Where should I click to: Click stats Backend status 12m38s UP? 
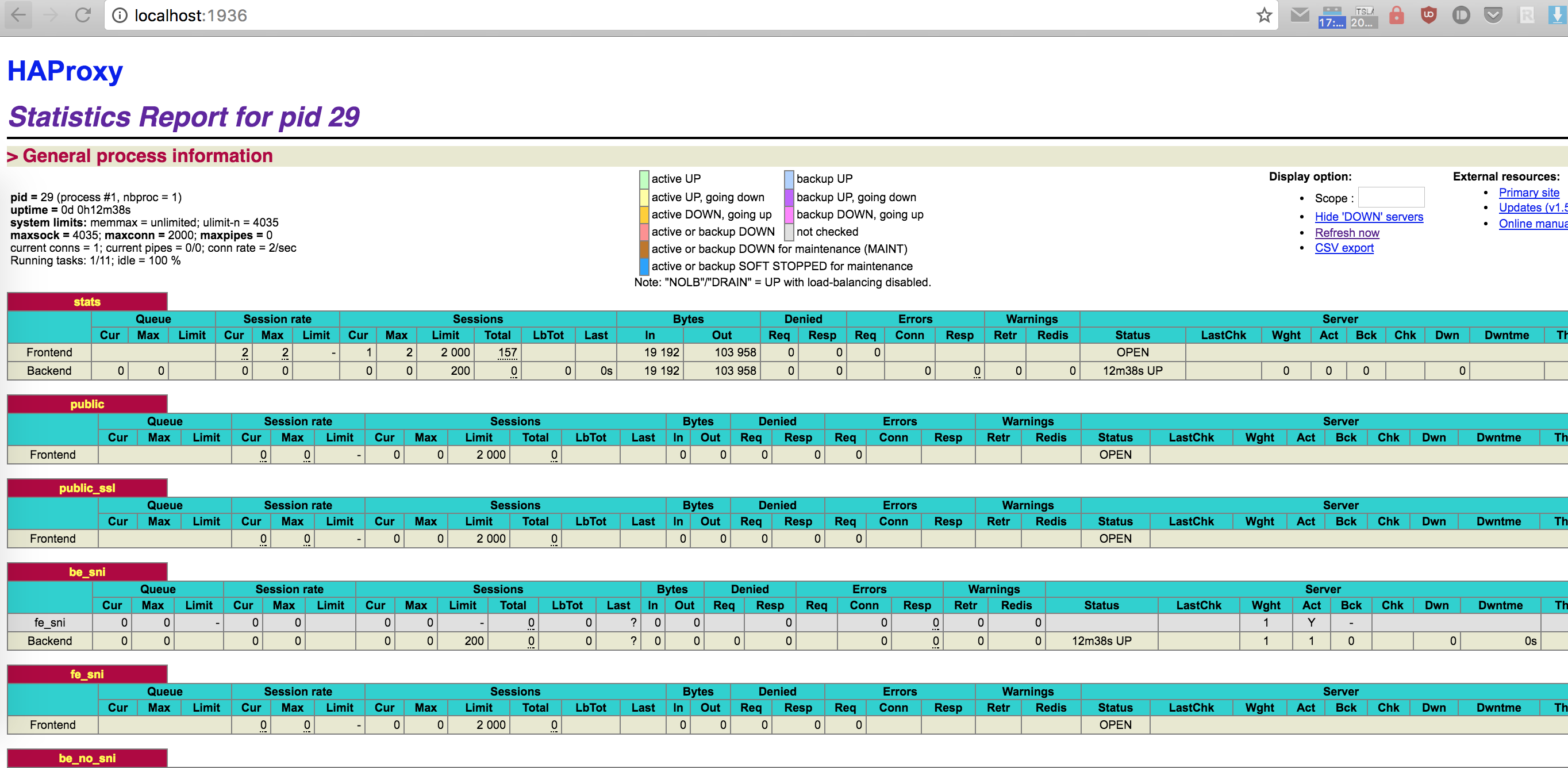(x=1132, y=371)
